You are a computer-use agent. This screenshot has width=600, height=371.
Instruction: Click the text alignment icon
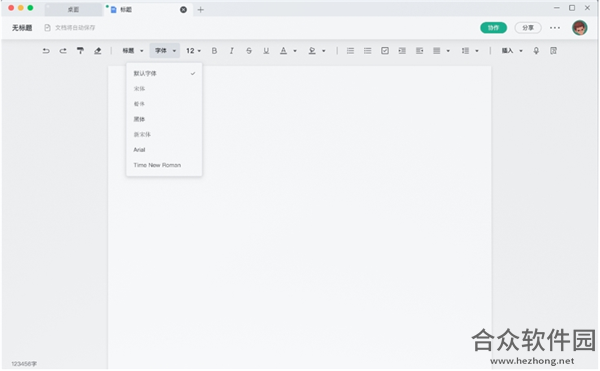pyautogui.click(x=437, y=50)
